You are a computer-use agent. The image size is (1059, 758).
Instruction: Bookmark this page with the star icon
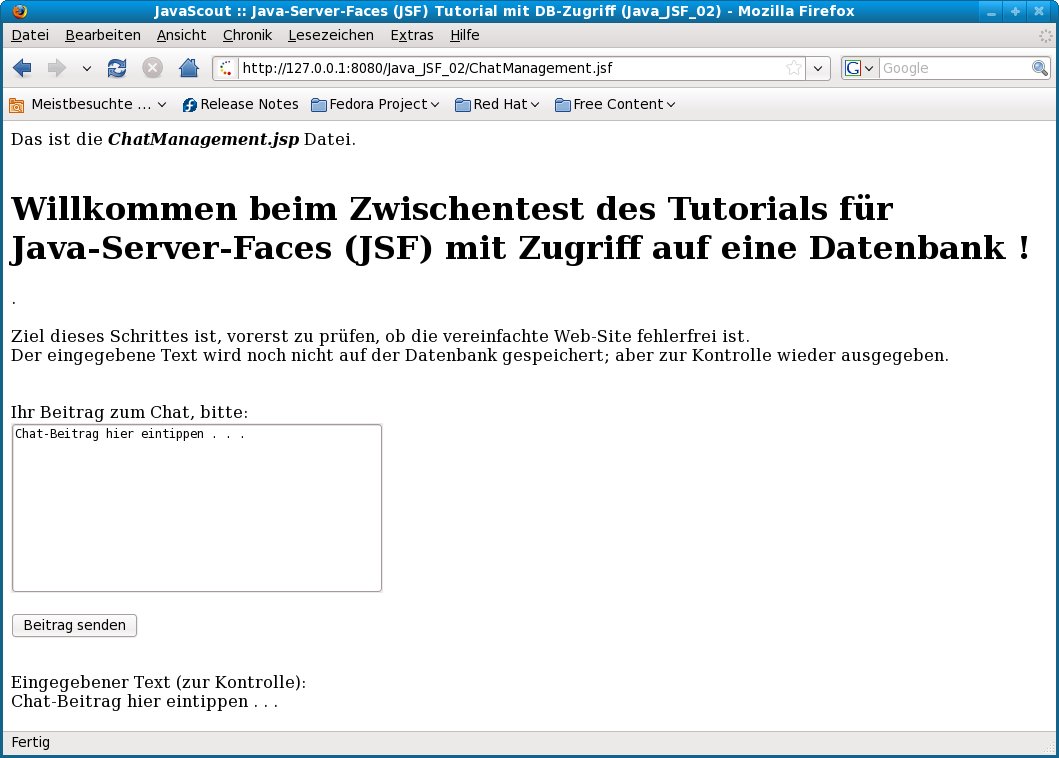tap(794, 68)
